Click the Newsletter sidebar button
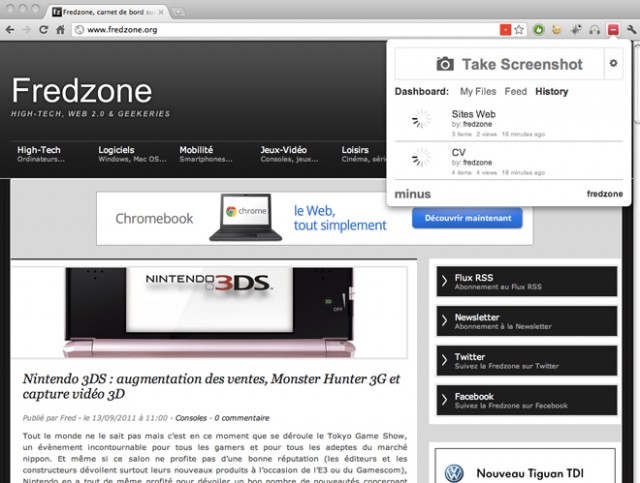 click(527, 321)
